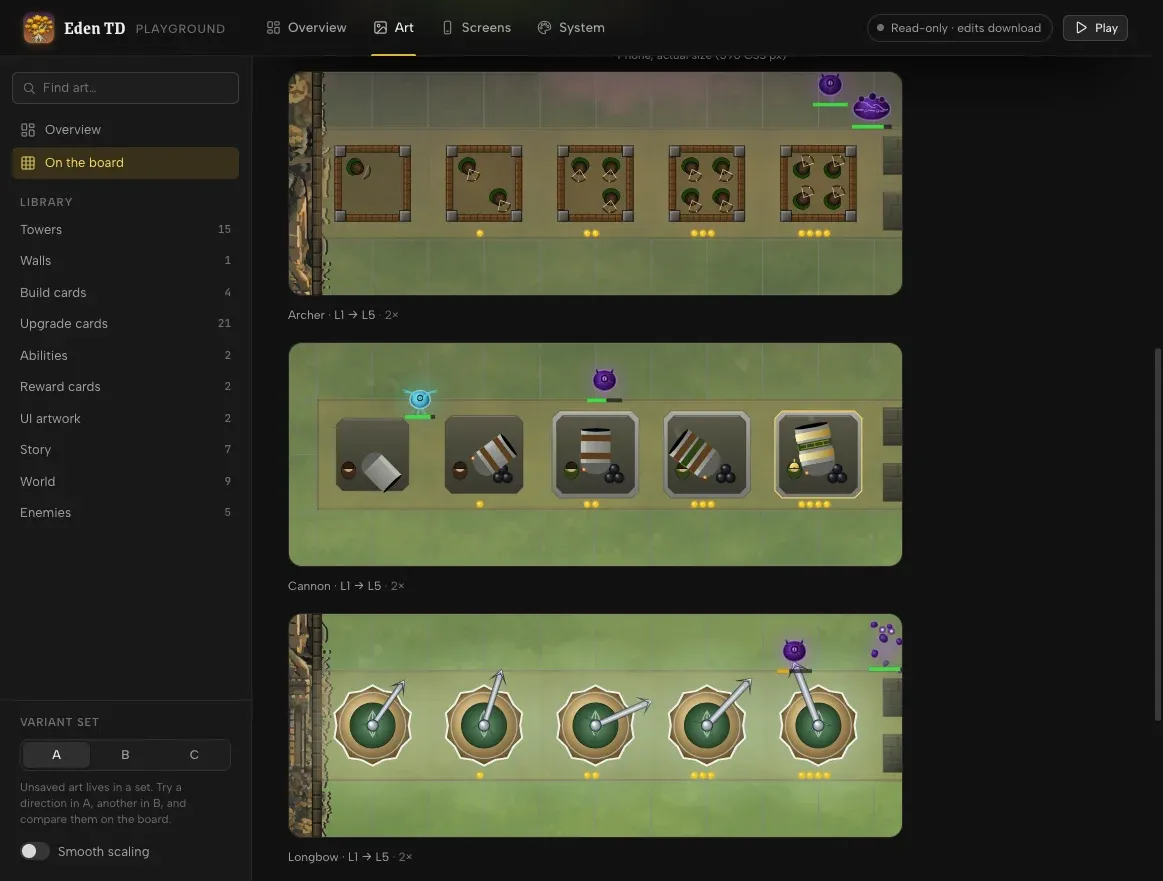The image size is (1163, 881).
Task: Open the Overview tab in top navigation
Action: 306,27
